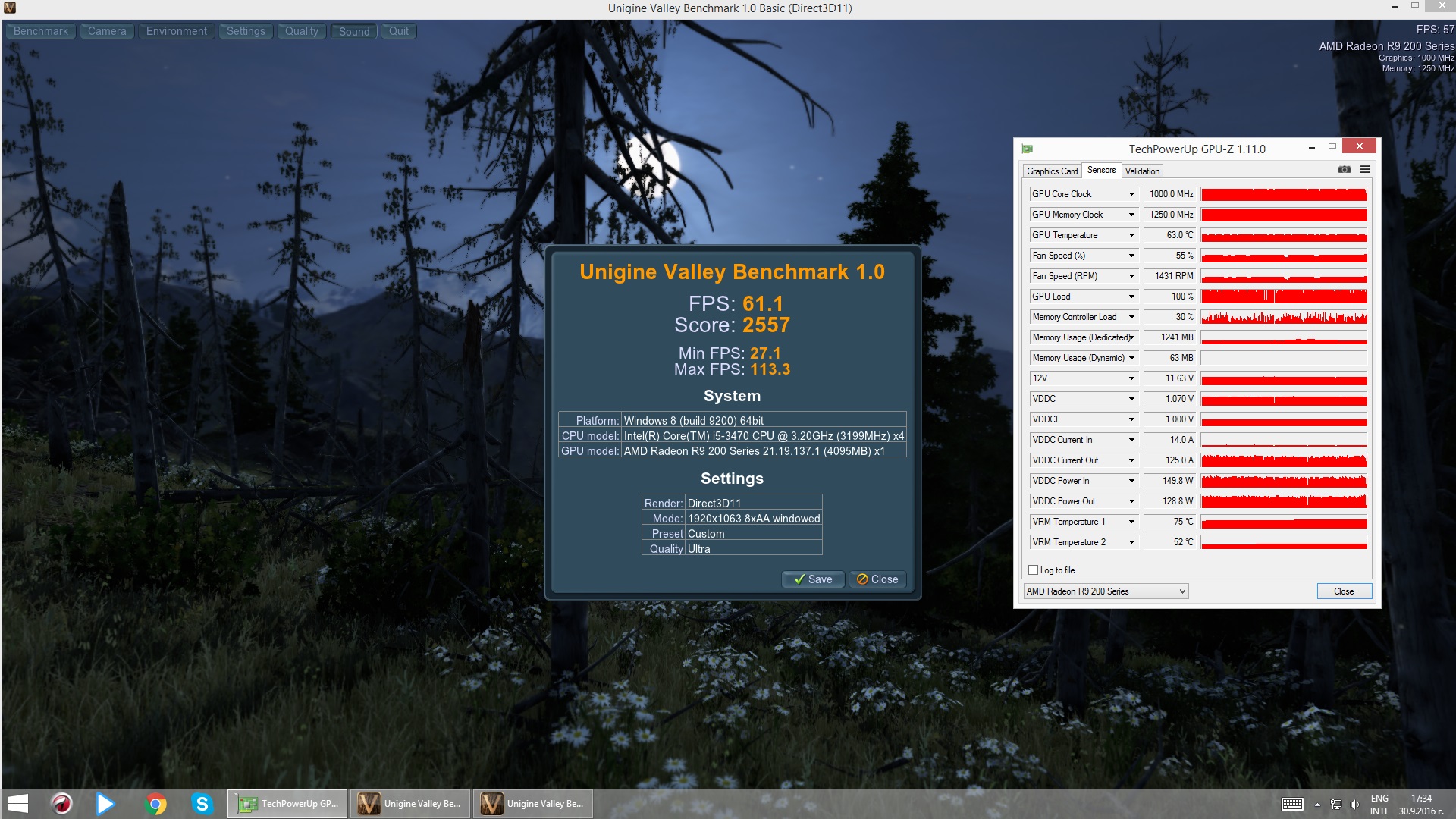Launch the blue play-arrow media app in taskbar

tap(105, 804)
